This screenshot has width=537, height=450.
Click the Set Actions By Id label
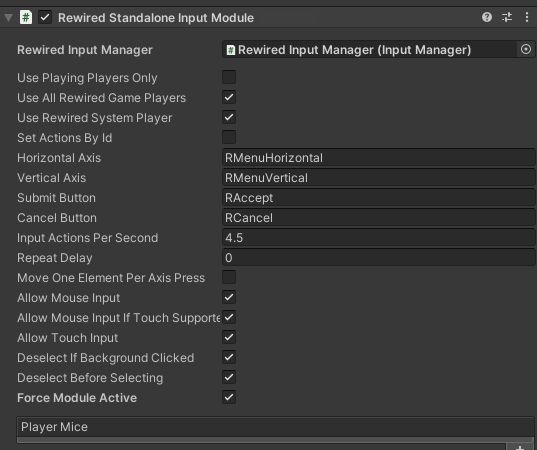pyautogui.click(x=65, y=138)
